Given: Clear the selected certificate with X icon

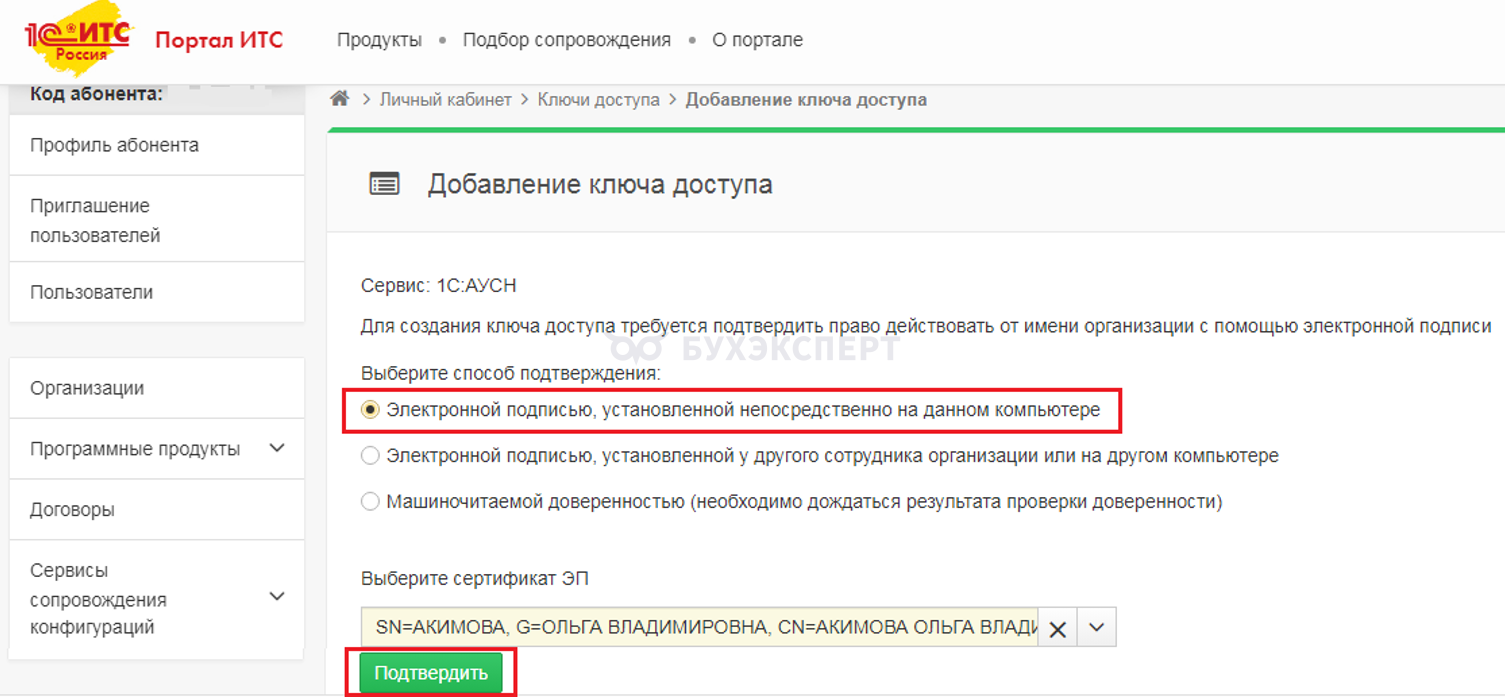Looking at the screenshot, I should (1057, 629).
